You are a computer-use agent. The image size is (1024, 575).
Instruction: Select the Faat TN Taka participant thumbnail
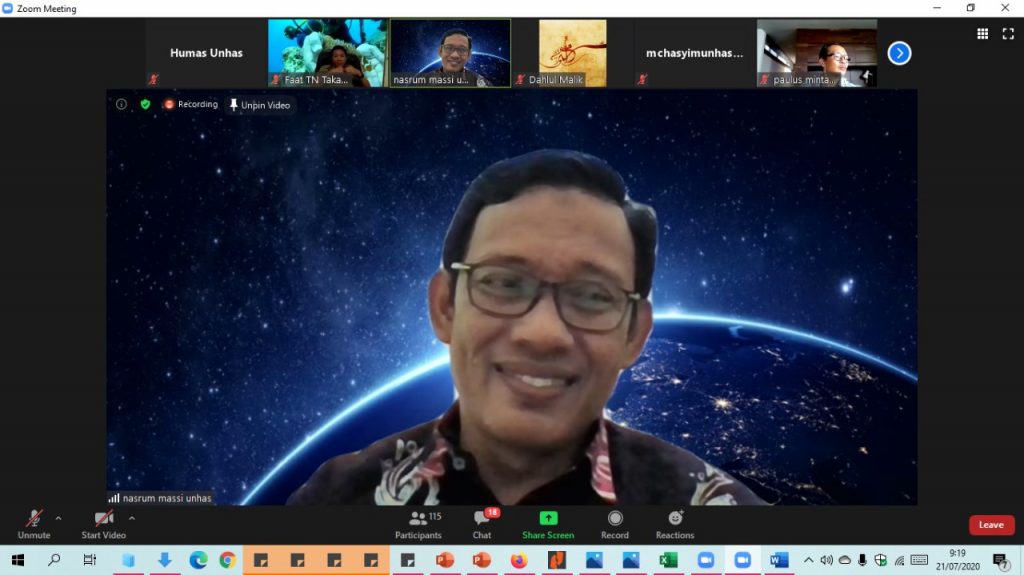coord(327,53)
